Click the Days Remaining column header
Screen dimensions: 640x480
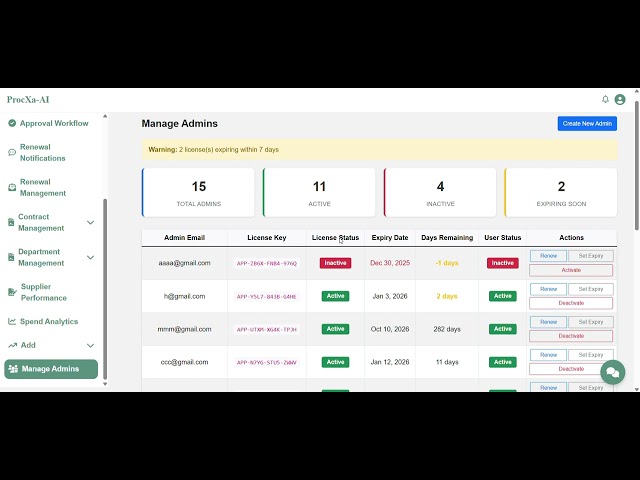pos(447,238)
